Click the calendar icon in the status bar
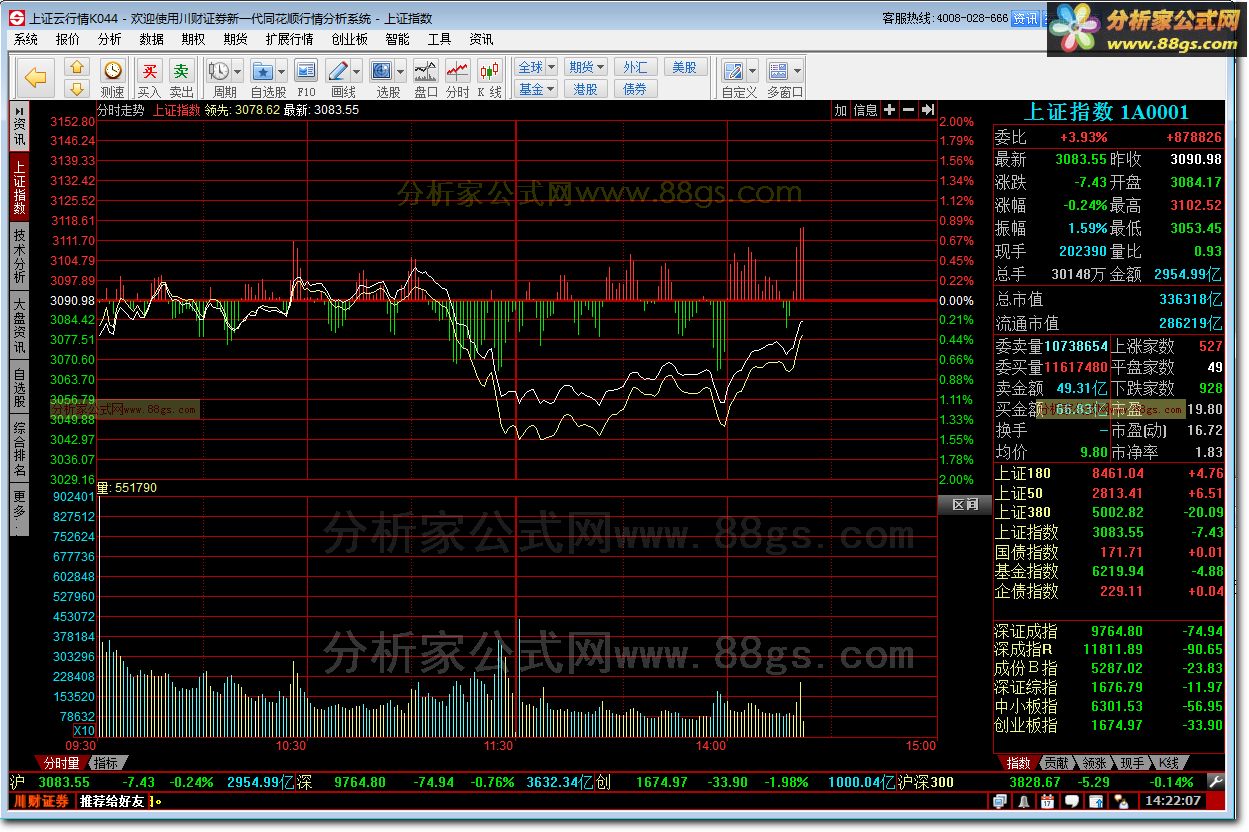Screen dimensions: 1249x832 pyautogui.click(x=1047, y=801)
